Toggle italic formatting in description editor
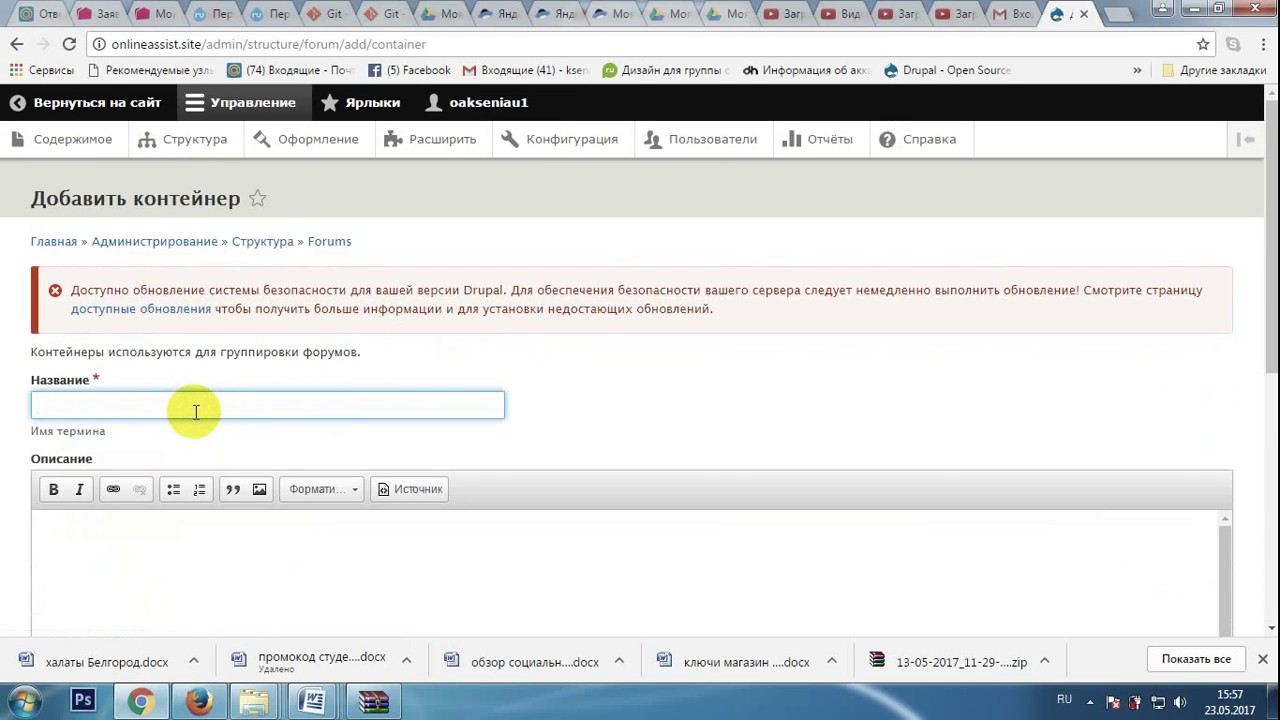 point(79,489)
